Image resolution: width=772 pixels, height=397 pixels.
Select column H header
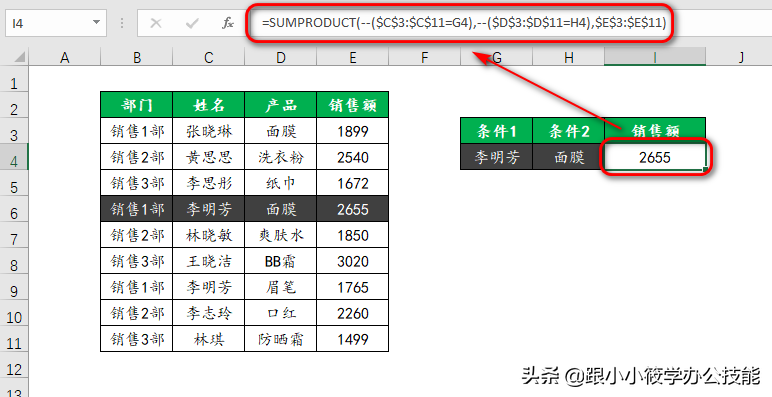coord(569,58)
